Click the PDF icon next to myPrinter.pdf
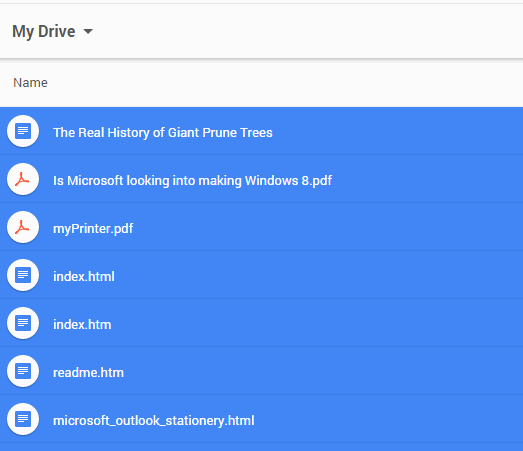The image size is (523, 451). pyautogui.click(x=23, y=227)
